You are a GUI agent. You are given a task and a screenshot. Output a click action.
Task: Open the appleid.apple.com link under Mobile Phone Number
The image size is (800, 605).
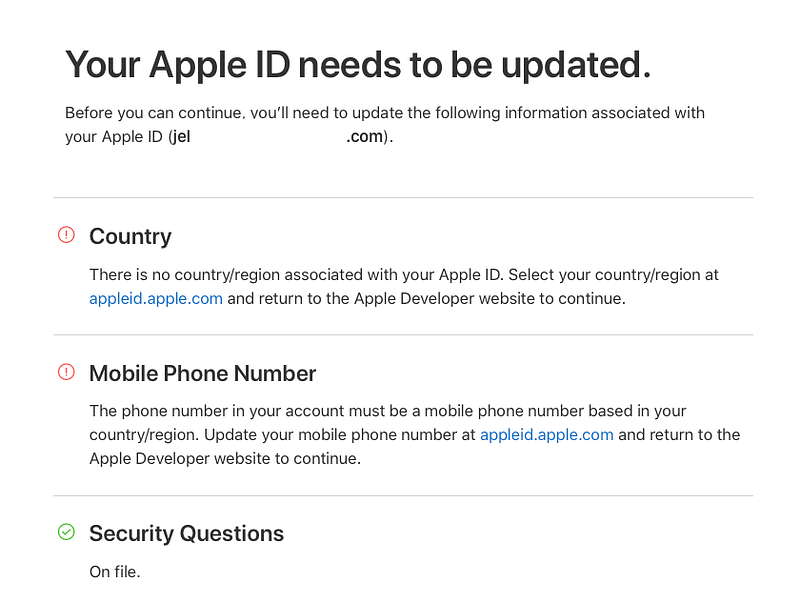pos(547,435)
